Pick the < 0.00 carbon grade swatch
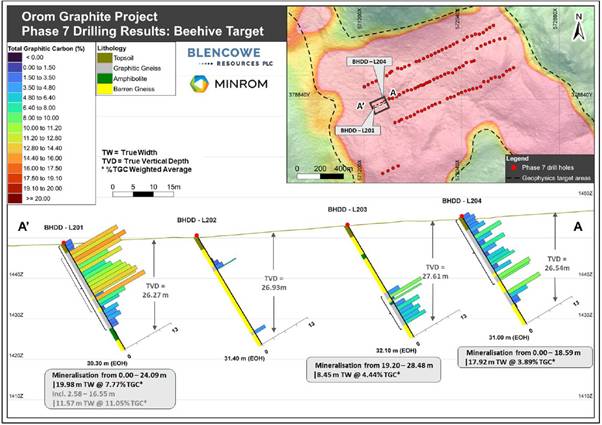The image size is (602, 425). [x=17, y=56]
